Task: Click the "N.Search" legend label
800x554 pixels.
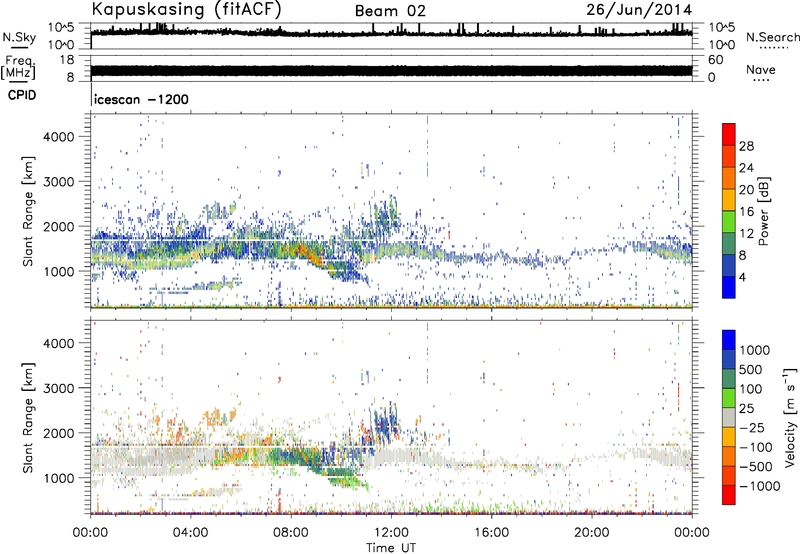Action: point(773,37)
